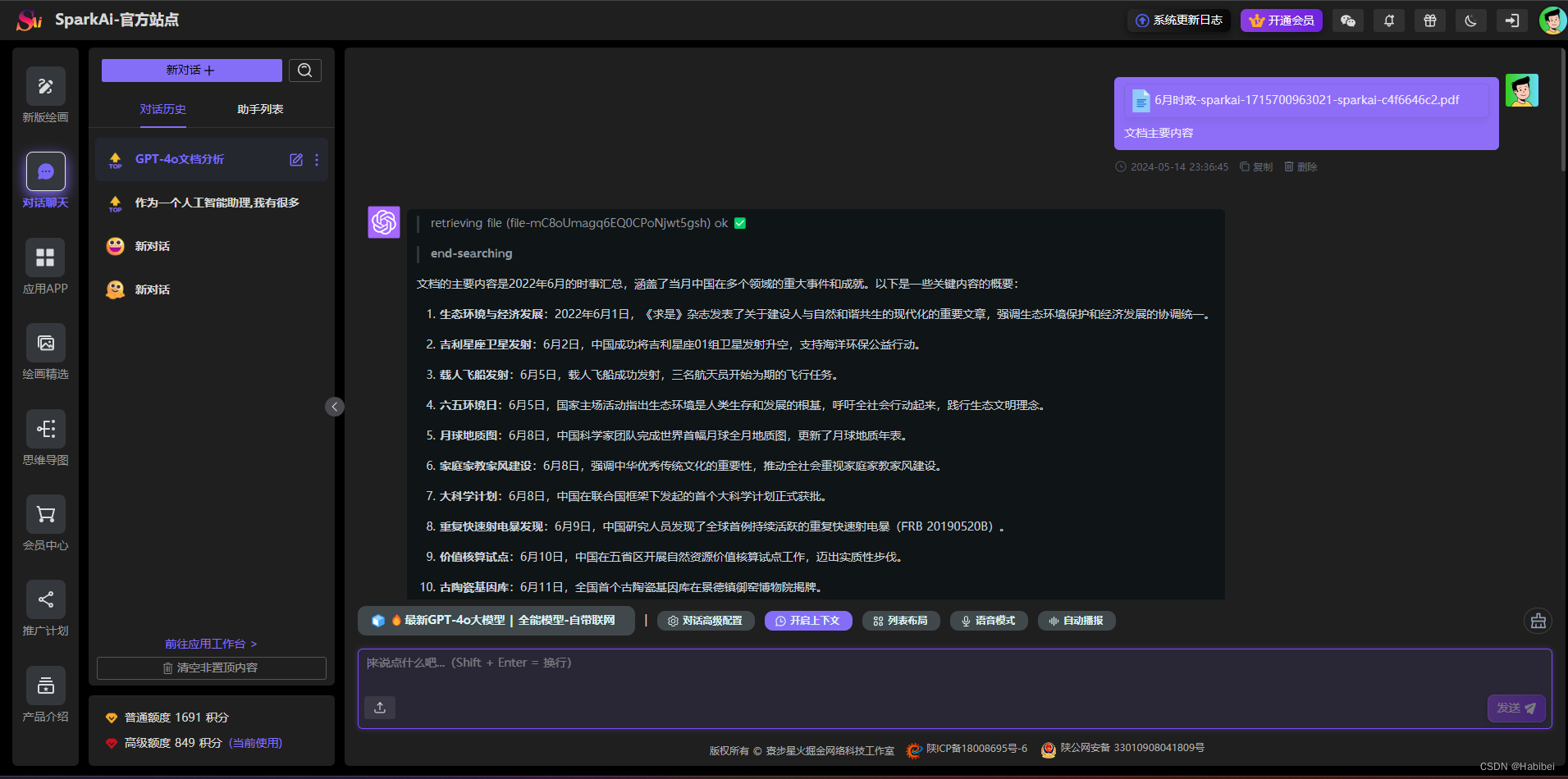1568x779 pixels.
Task: Open the 陕ICP备18008695号-6 link
Action: (x=976, y=749)
